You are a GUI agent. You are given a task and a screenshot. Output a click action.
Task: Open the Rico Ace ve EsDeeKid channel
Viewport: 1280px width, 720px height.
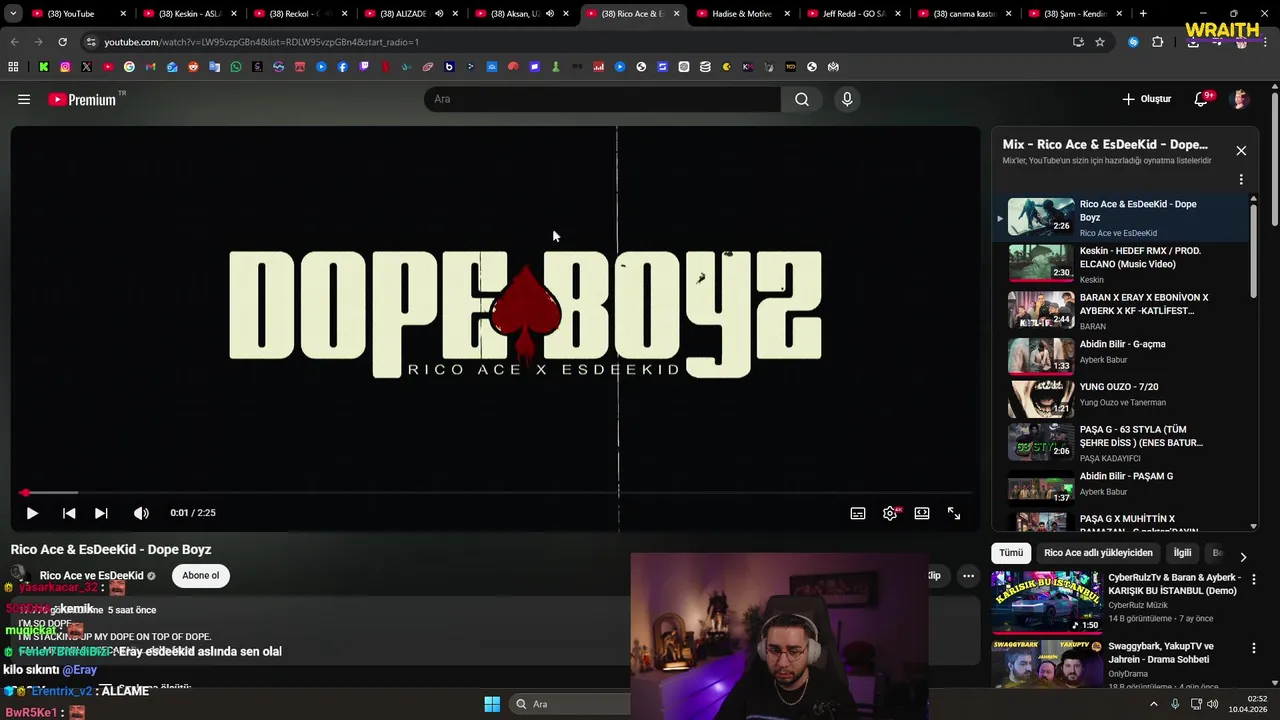pos(92,576)
